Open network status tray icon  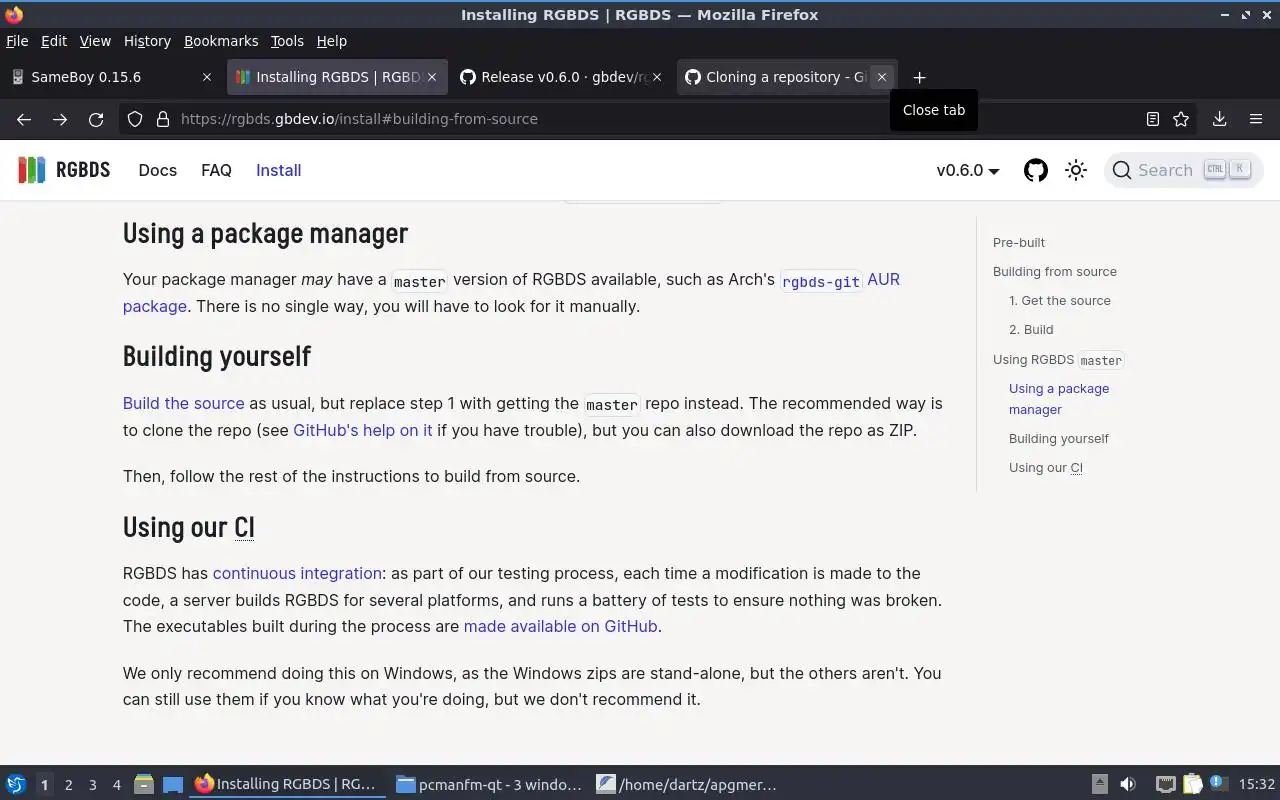tap(1165, 784)
